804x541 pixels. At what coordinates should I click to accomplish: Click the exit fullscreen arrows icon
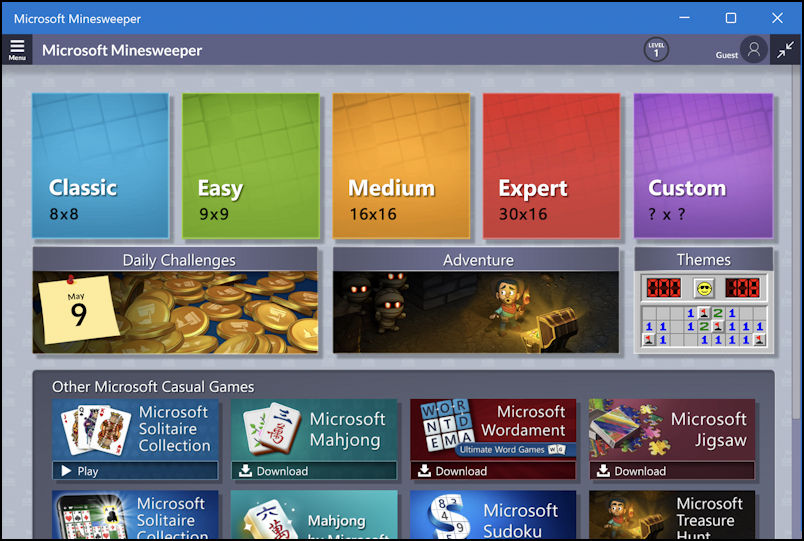[785, 50]
